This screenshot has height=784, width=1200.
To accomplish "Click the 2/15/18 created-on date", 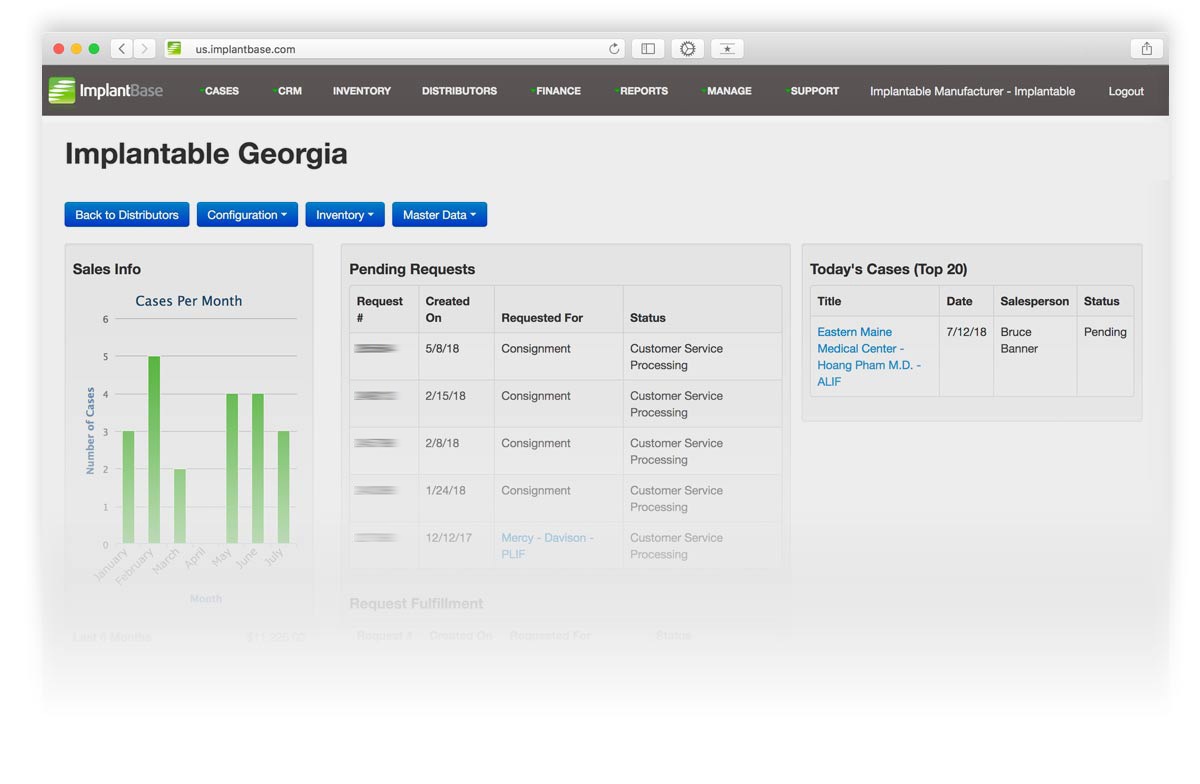I will [446, 396].
